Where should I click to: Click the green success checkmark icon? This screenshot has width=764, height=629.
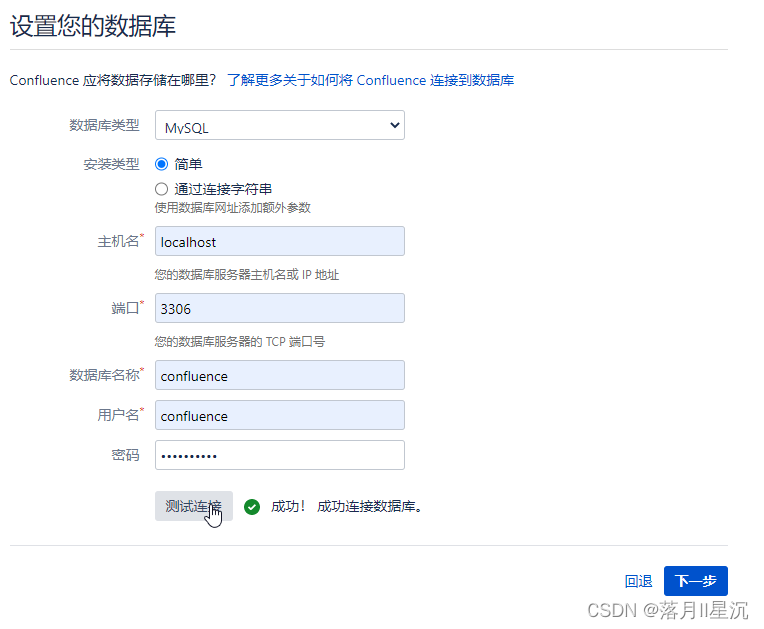point(252,507)
